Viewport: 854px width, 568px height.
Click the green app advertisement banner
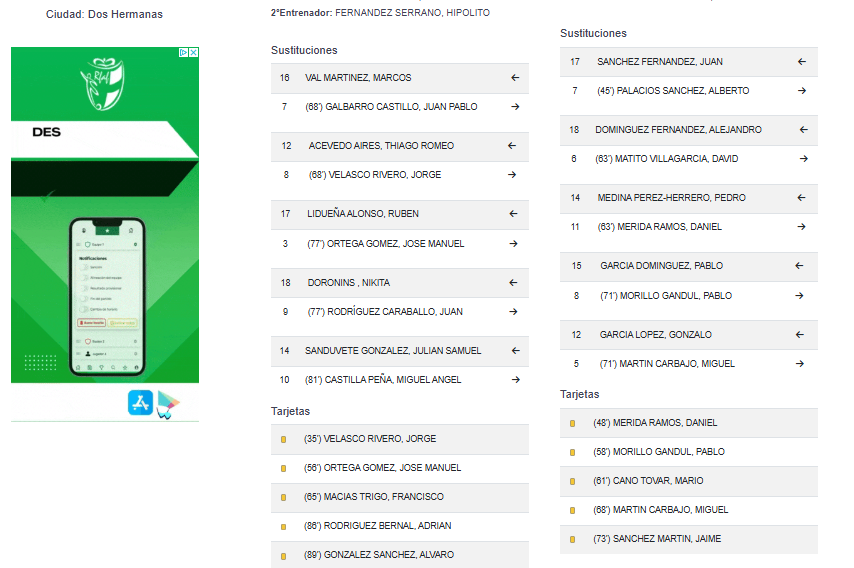[x=105, y=215]
